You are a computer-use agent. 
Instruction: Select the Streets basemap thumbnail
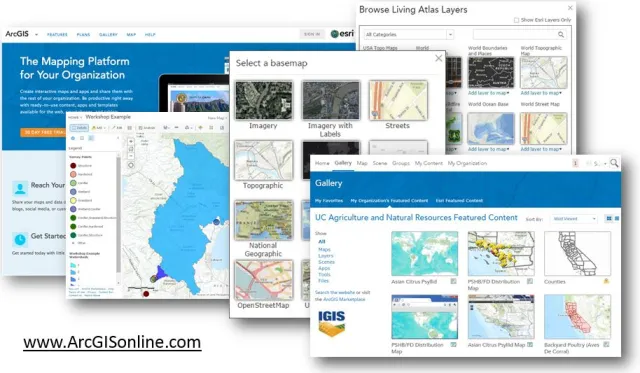click(x=398, y=100)
